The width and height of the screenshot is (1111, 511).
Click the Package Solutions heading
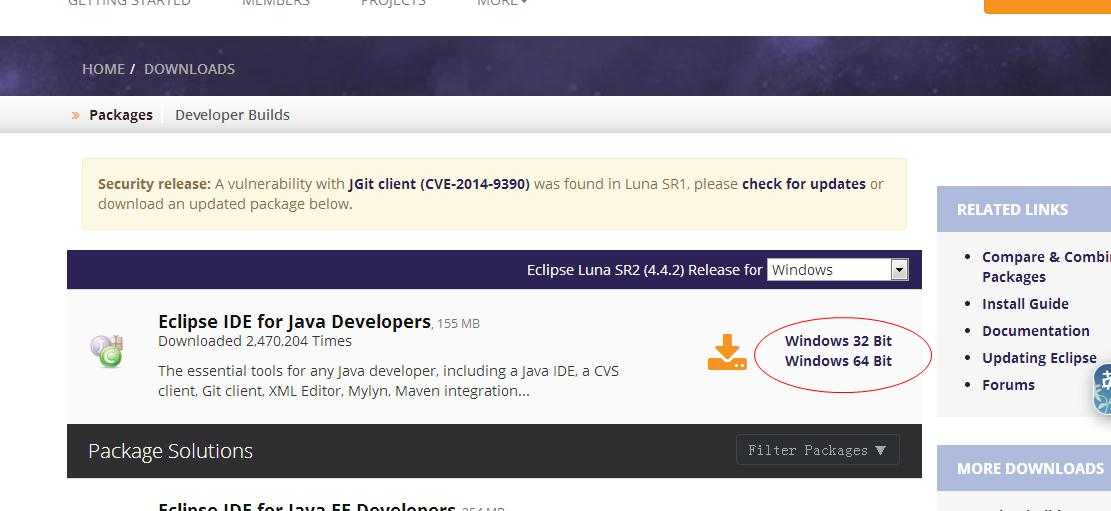170,451
